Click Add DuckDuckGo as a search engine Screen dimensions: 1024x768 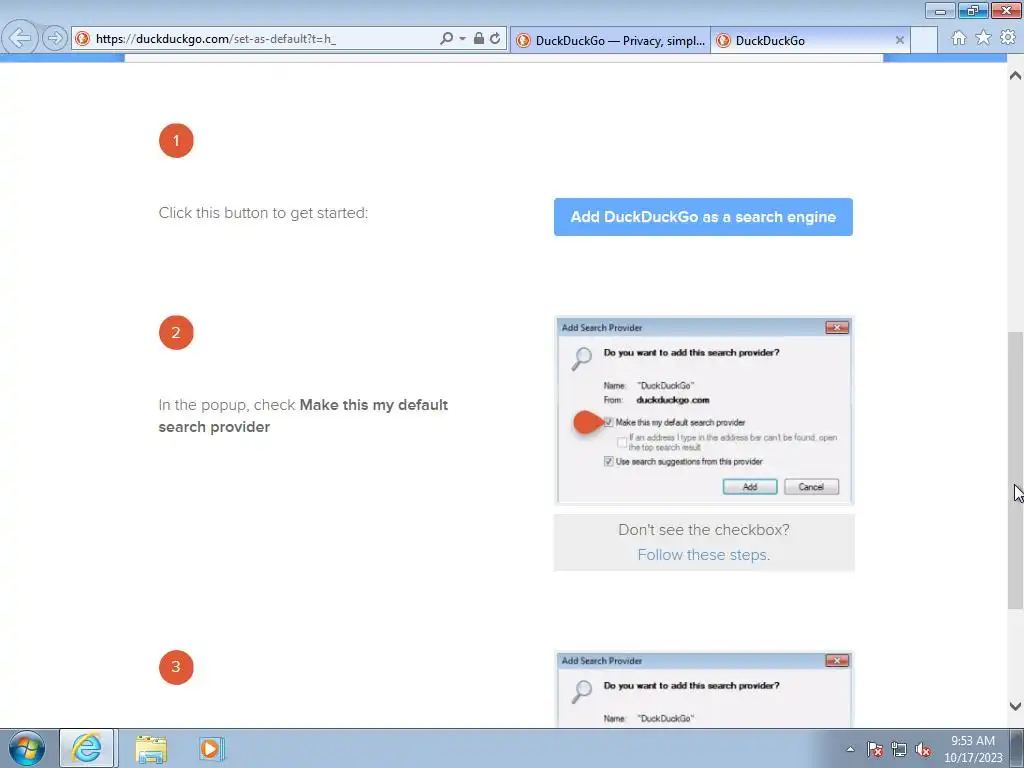pos(703,217)
